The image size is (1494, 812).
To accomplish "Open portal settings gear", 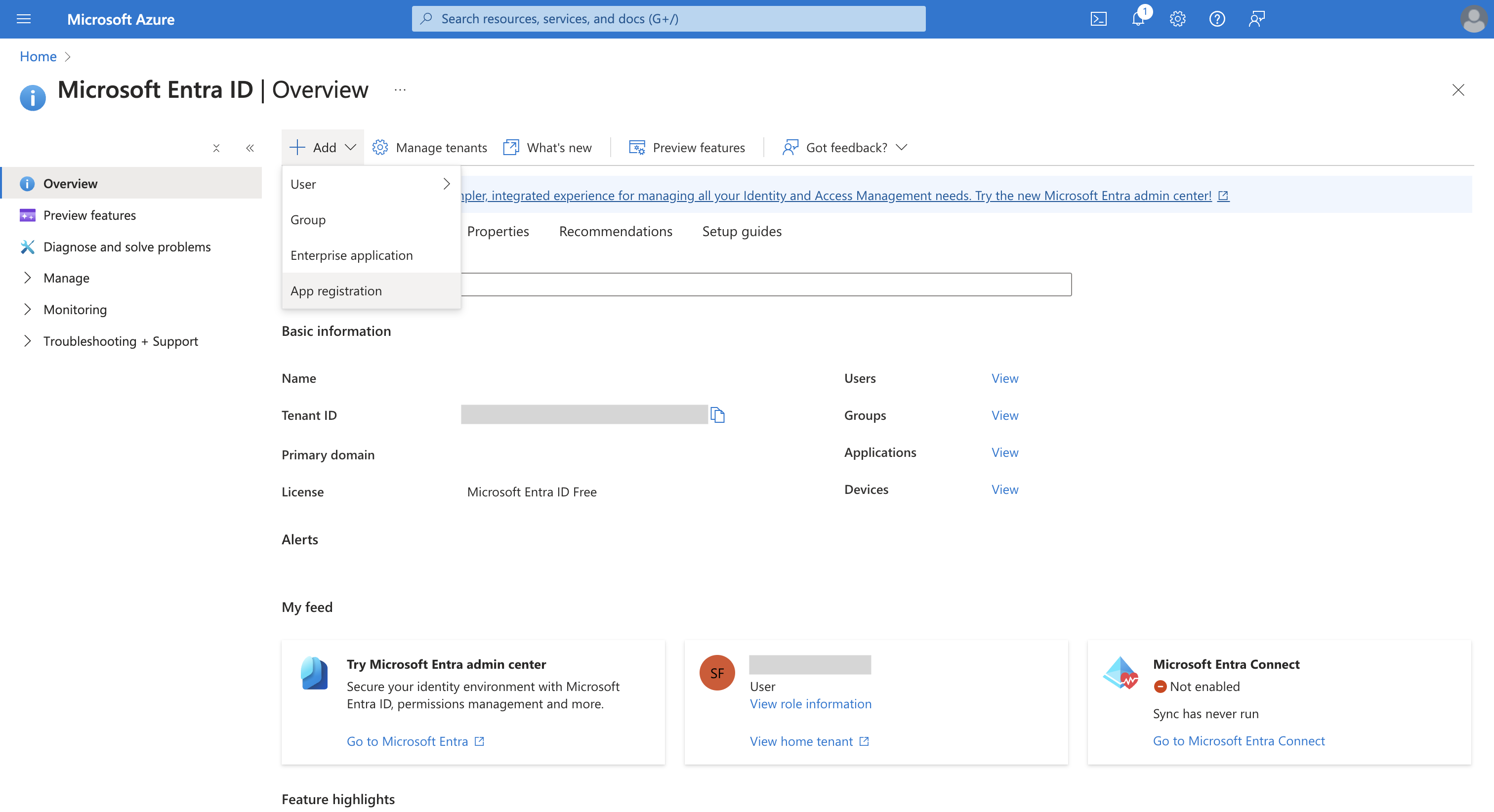I will coord(1177,19).
